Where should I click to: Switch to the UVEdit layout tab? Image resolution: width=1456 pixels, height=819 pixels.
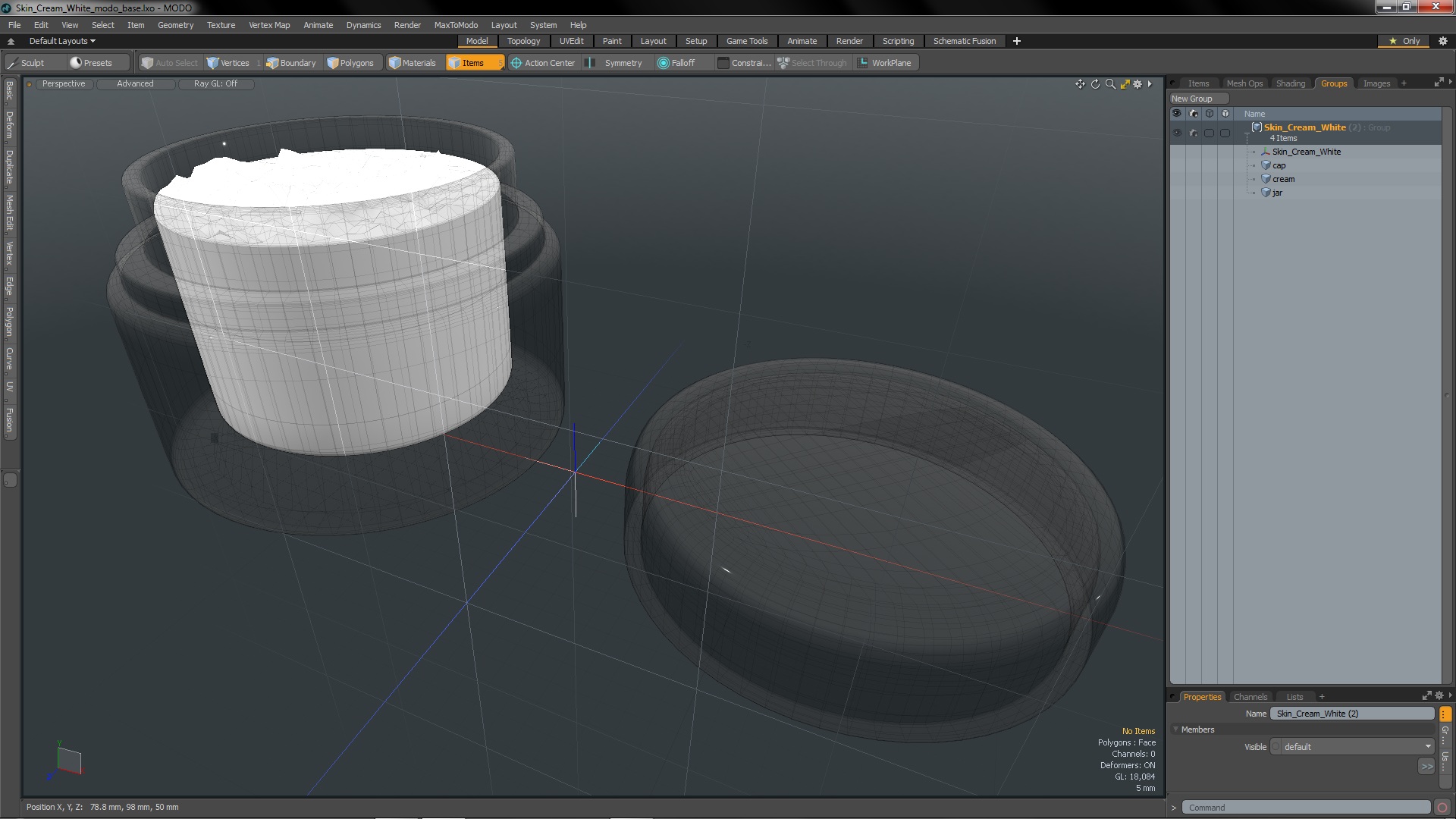click(571, 41)
